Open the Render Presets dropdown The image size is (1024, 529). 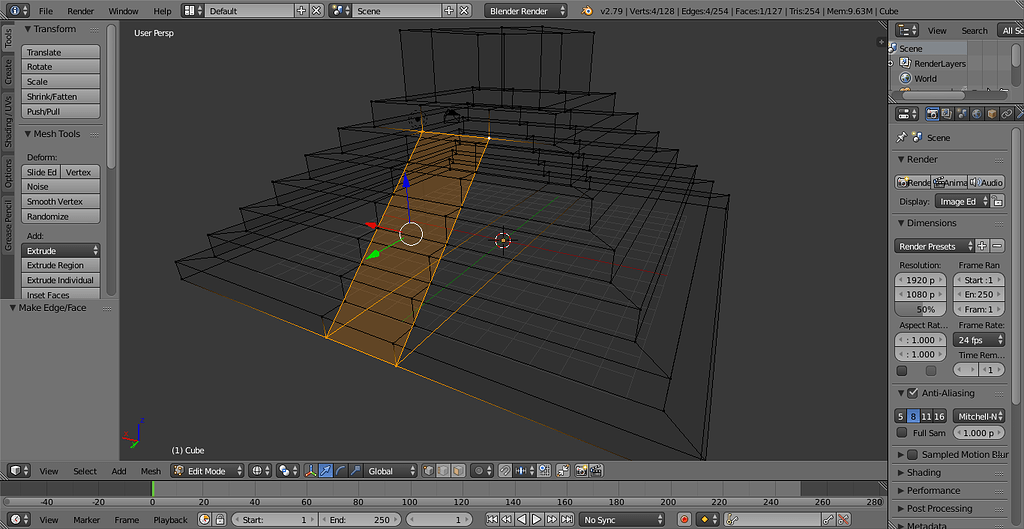click(933, 246)
